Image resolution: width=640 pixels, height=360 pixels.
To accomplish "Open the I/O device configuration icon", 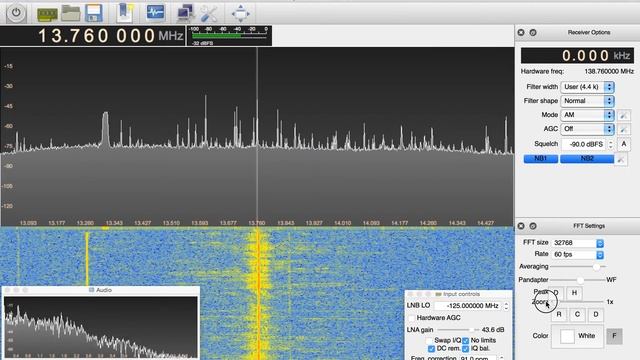I will [x=47, y=14].
